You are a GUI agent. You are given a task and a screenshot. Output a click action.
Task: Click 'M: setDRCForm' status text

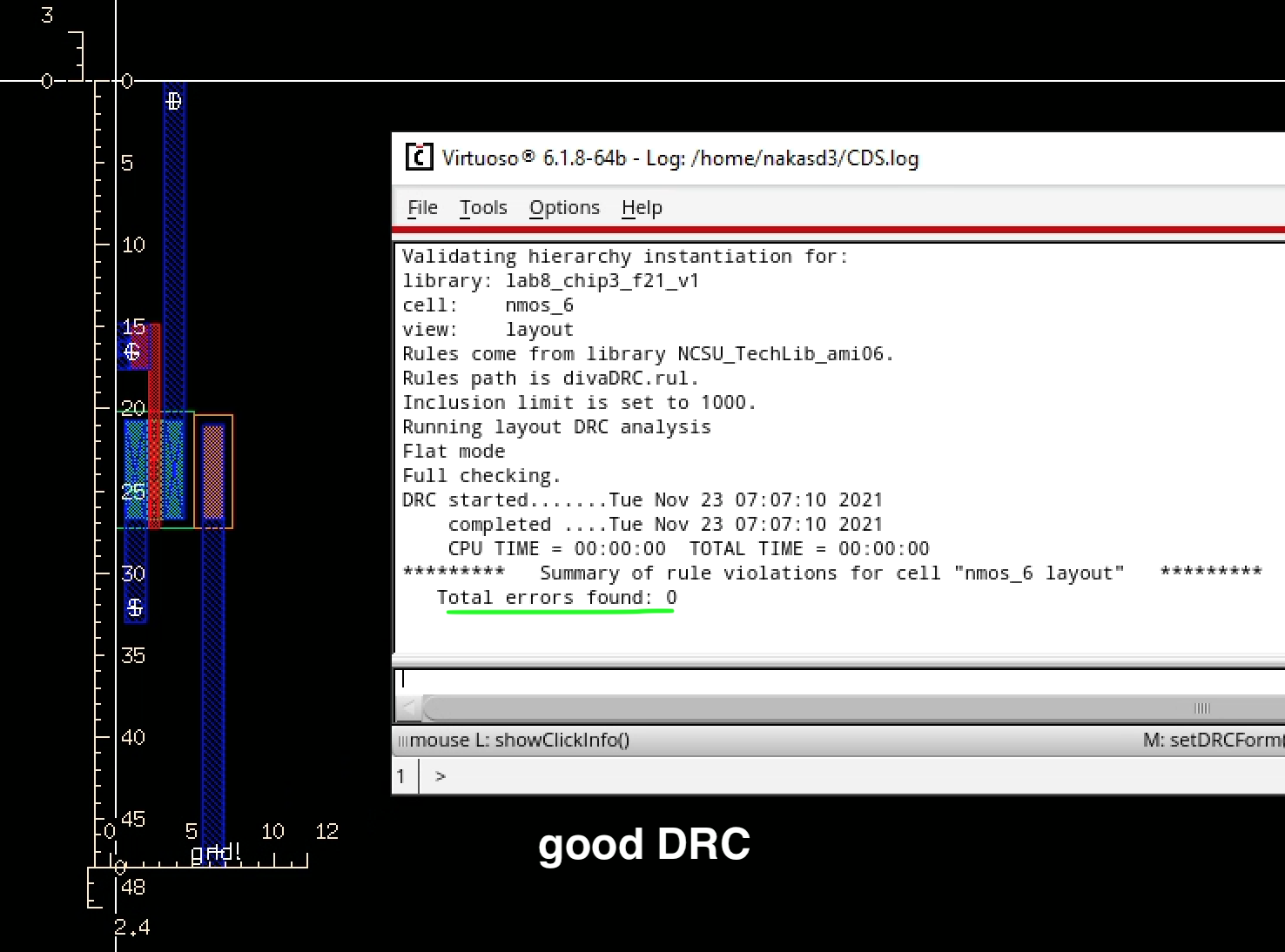click(x=1214, y=740)
